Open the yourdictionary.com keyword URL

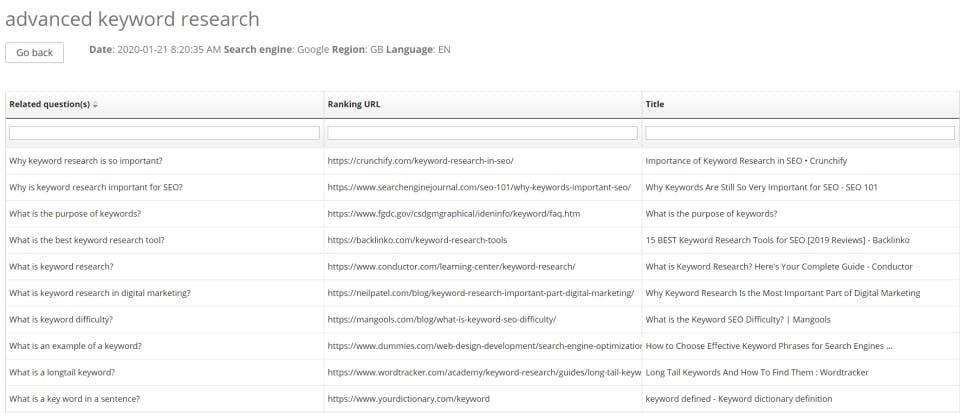[x=408, y=399]
